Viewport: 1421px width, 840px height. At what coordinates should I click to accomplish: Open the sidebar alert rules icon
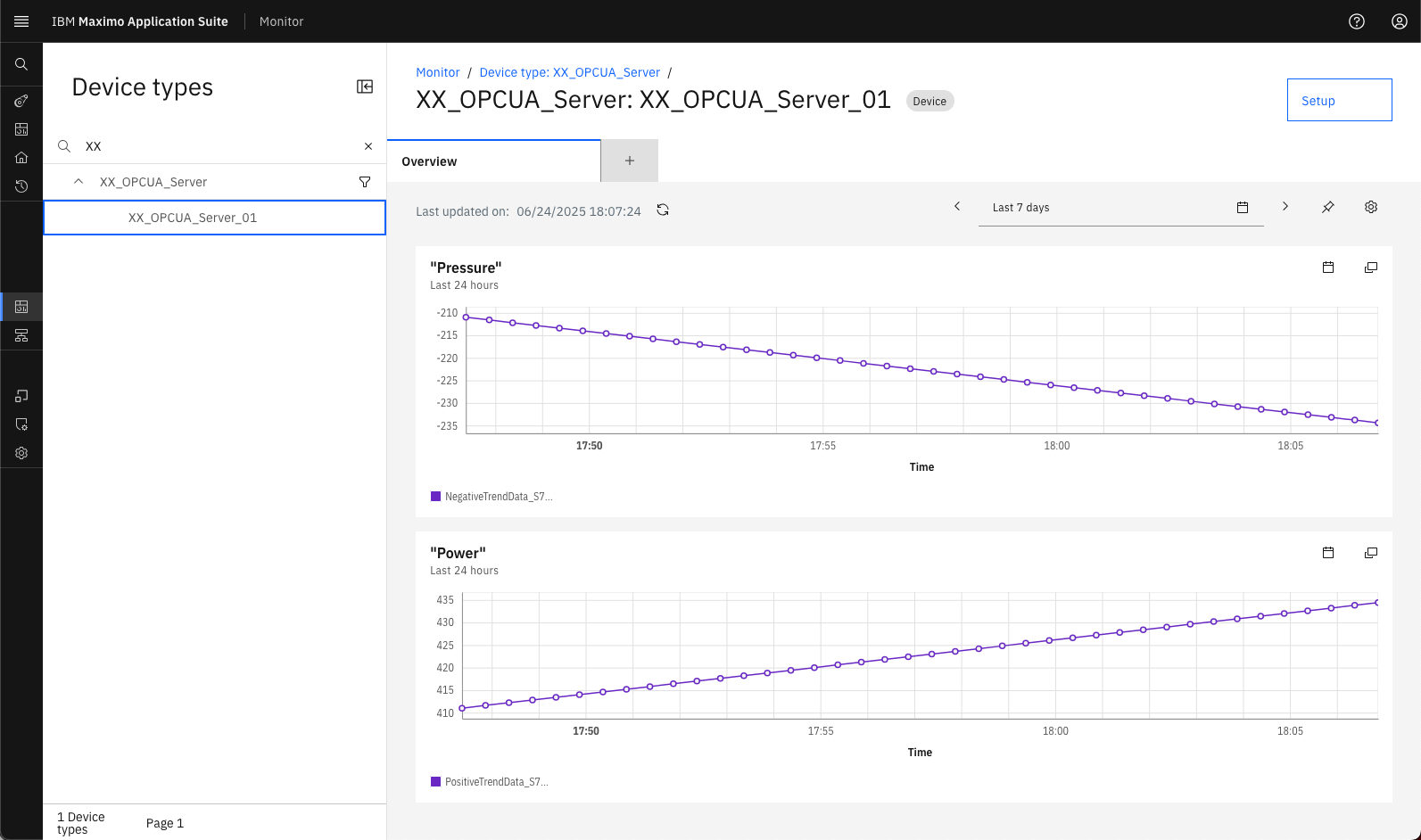[x=21, y=424]
